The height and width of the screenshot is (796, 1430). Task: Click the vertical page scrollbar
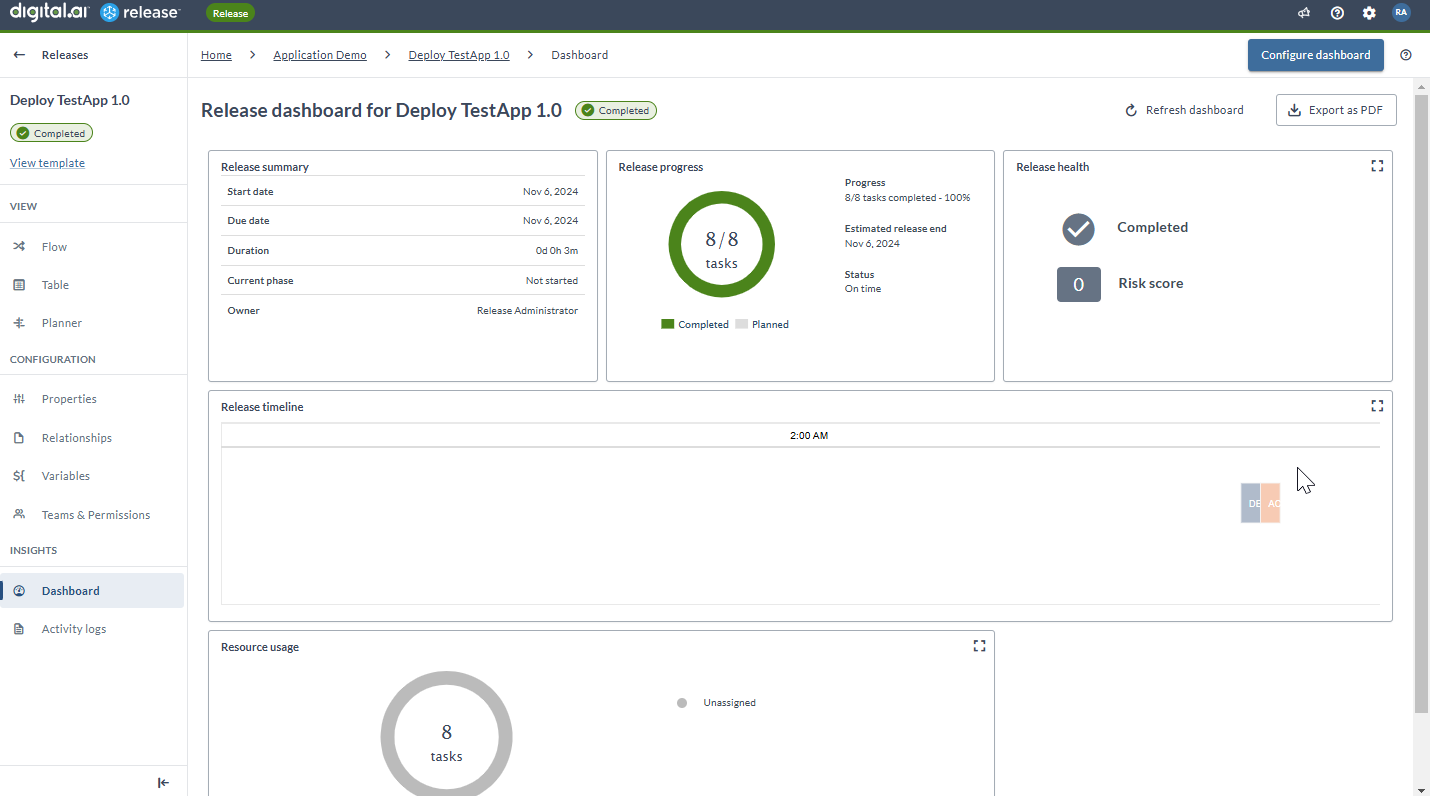[x=1421, y=404]
